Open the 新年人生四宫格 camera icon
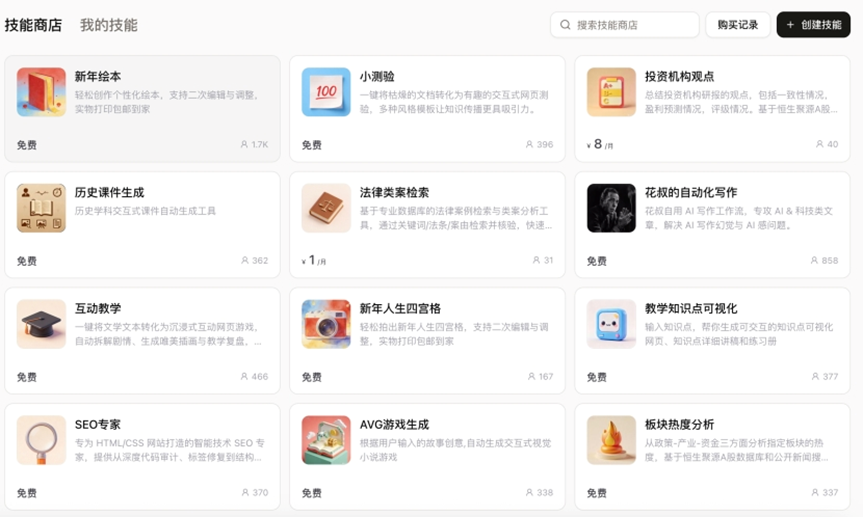Image resolution: width=863 pixels, height=517 pixels. point(326,324)
